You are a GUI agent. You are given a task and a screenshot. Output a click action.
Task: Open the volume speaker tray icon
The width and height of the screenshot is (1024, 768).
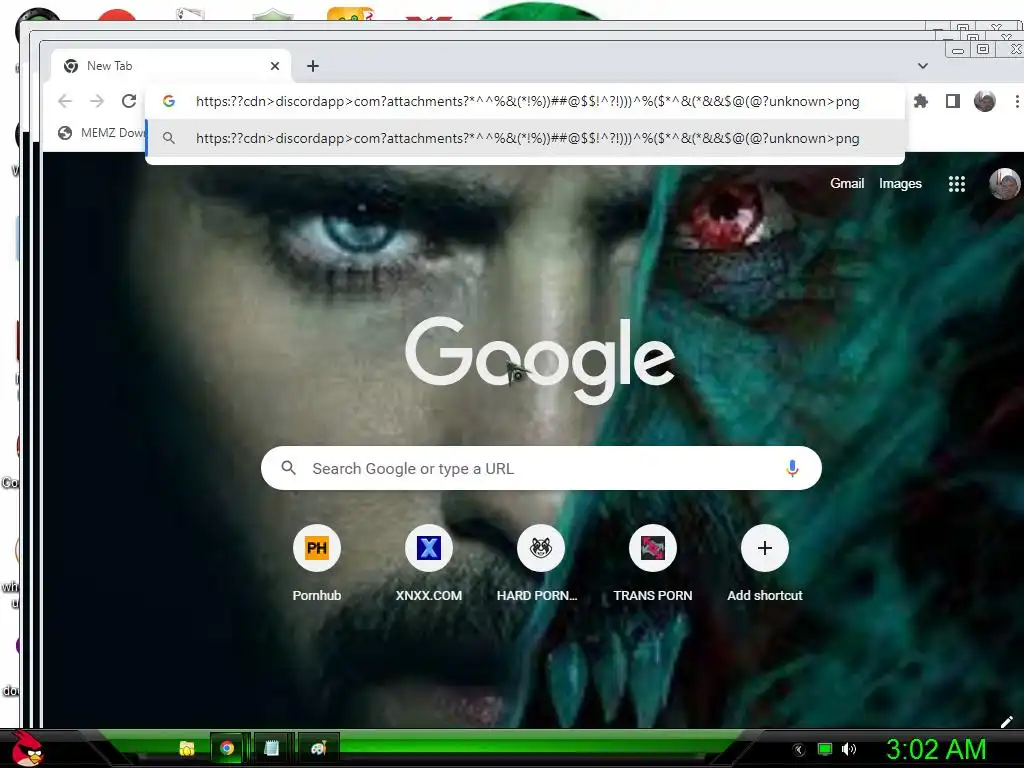849,749
